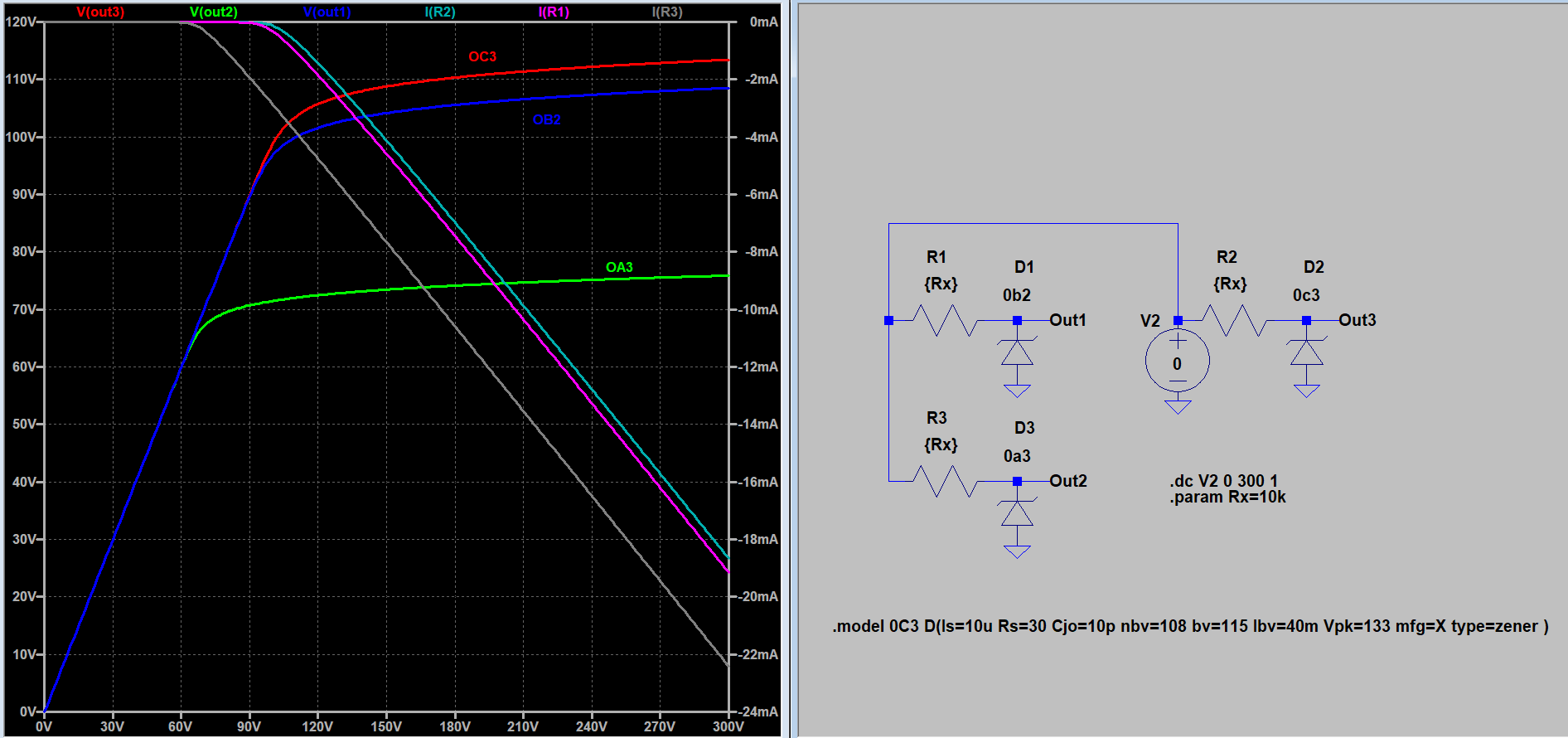Click the ground symbol below V2
The width and height of the screenshot is (1568, 738).
pyautogui.click(x=1178, y=407)
